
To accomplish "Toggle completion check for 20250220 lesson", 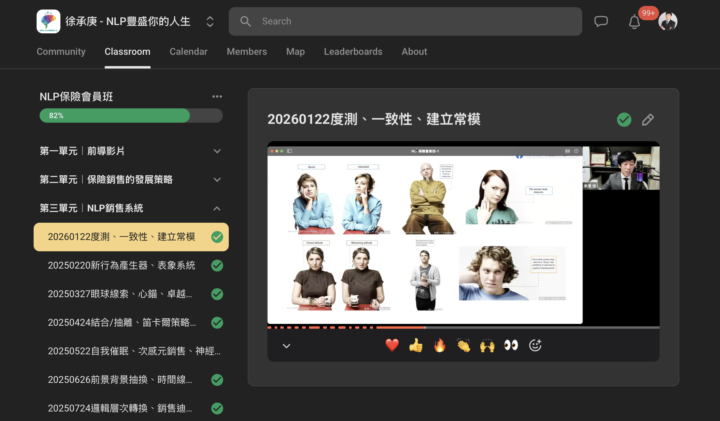I will [x=217, y=265].
